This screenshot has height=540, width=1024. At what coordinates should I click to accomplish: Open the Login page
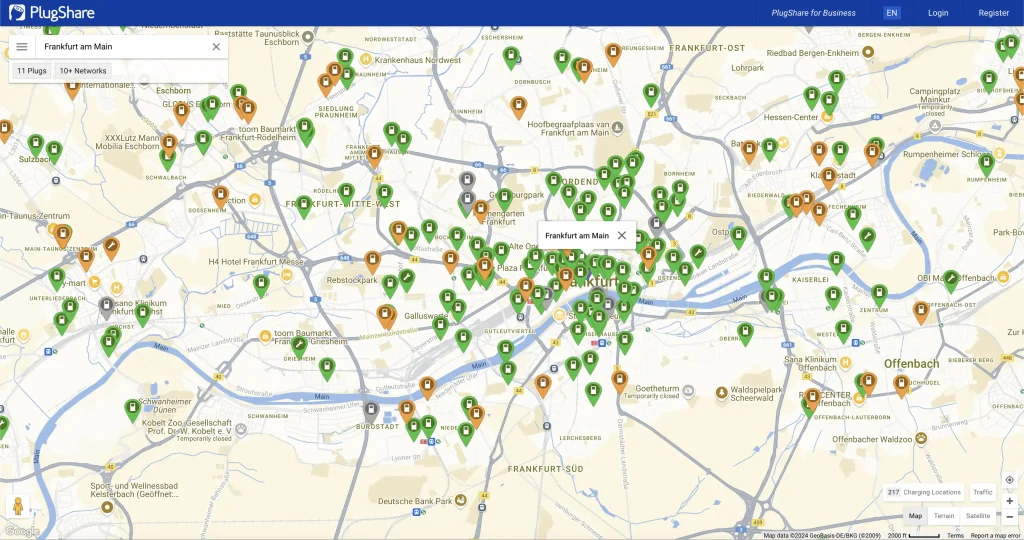point(938,12)
